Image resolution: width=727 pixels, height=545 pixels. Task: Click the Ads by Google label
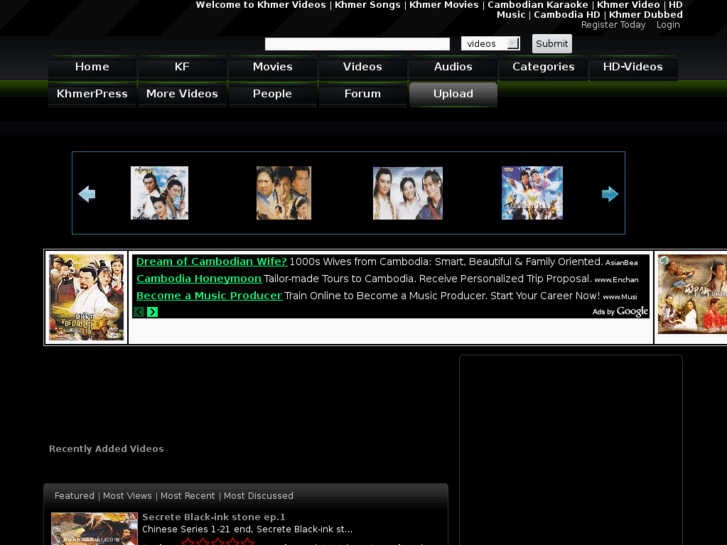click(x=620, y=311)
